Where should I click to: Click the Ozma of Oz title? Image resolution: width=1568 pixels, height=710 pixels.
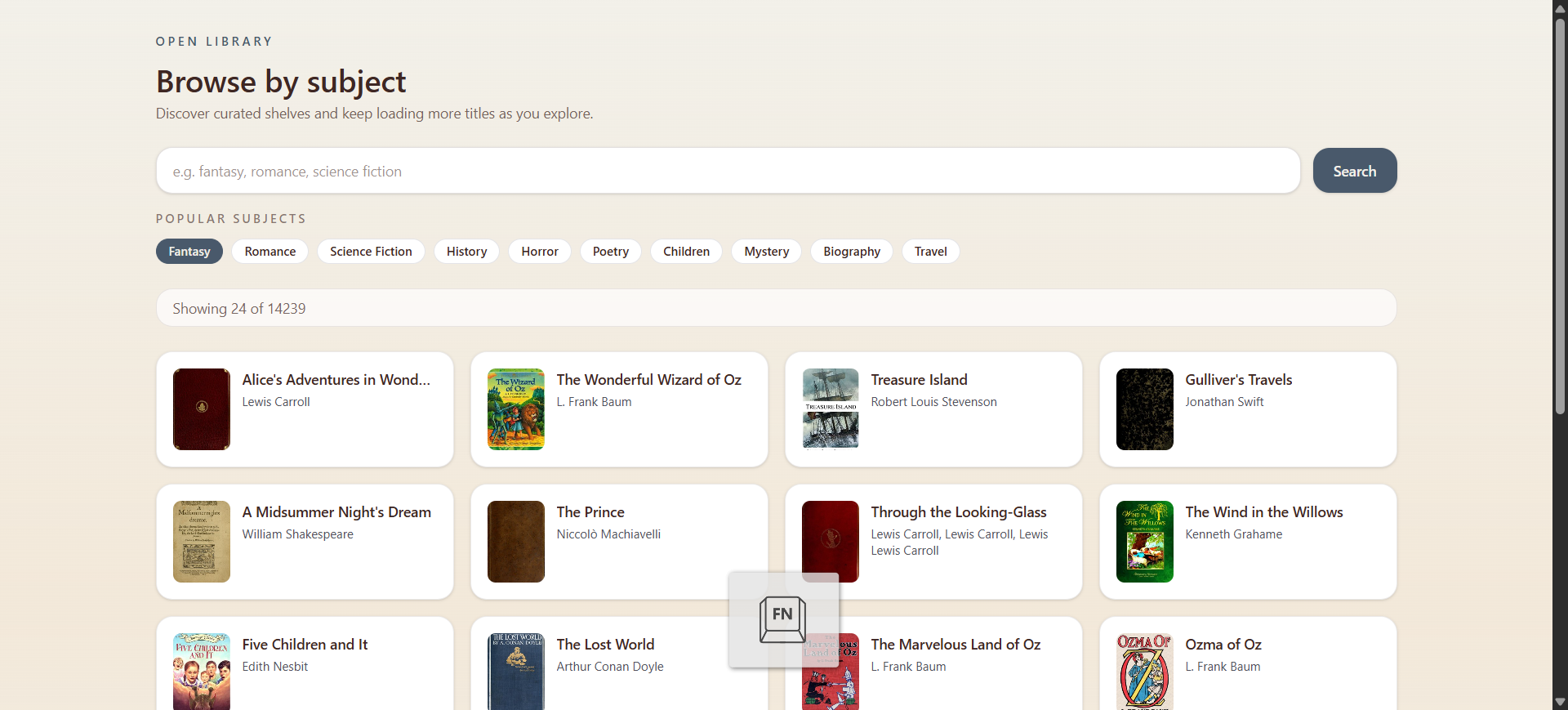point(1223,645)
